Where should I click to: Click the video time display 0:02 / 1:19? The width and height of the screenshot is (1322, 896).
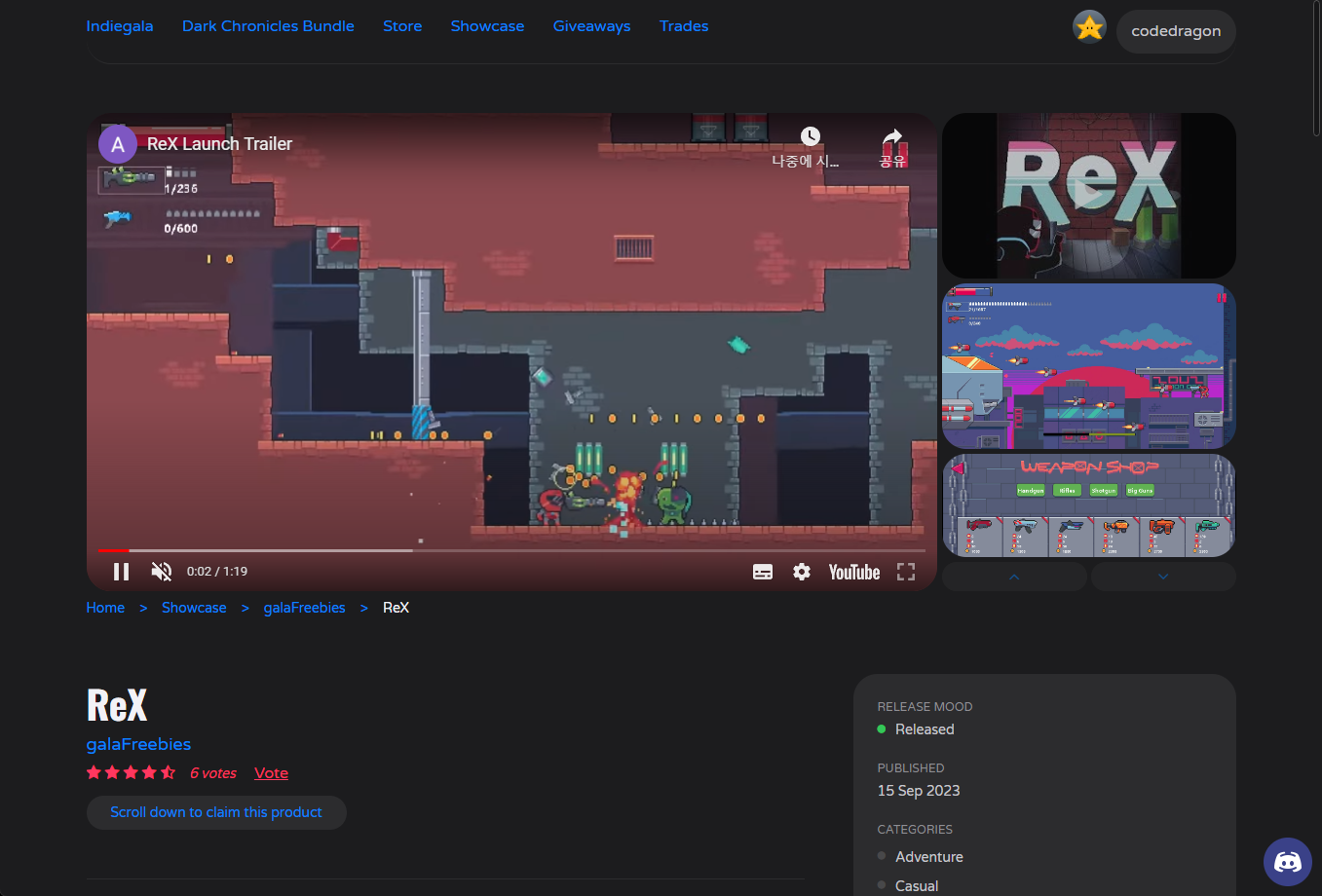point(217,572)
